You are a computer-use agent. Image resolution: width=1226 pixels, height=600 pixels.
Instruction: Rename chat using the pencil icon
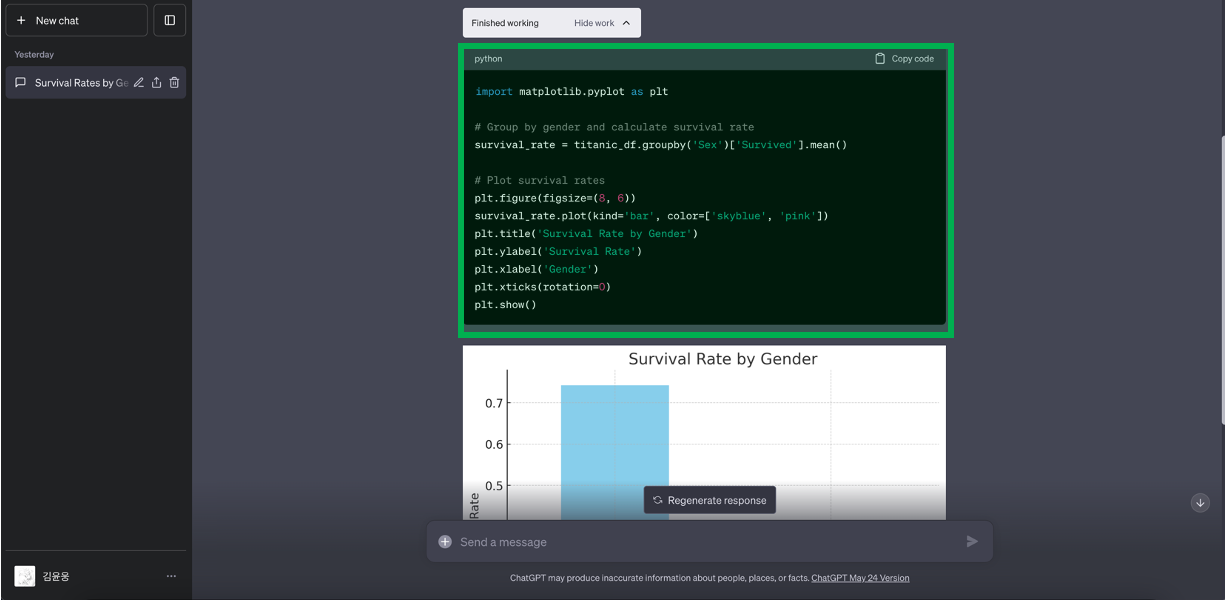pos(138,82)
